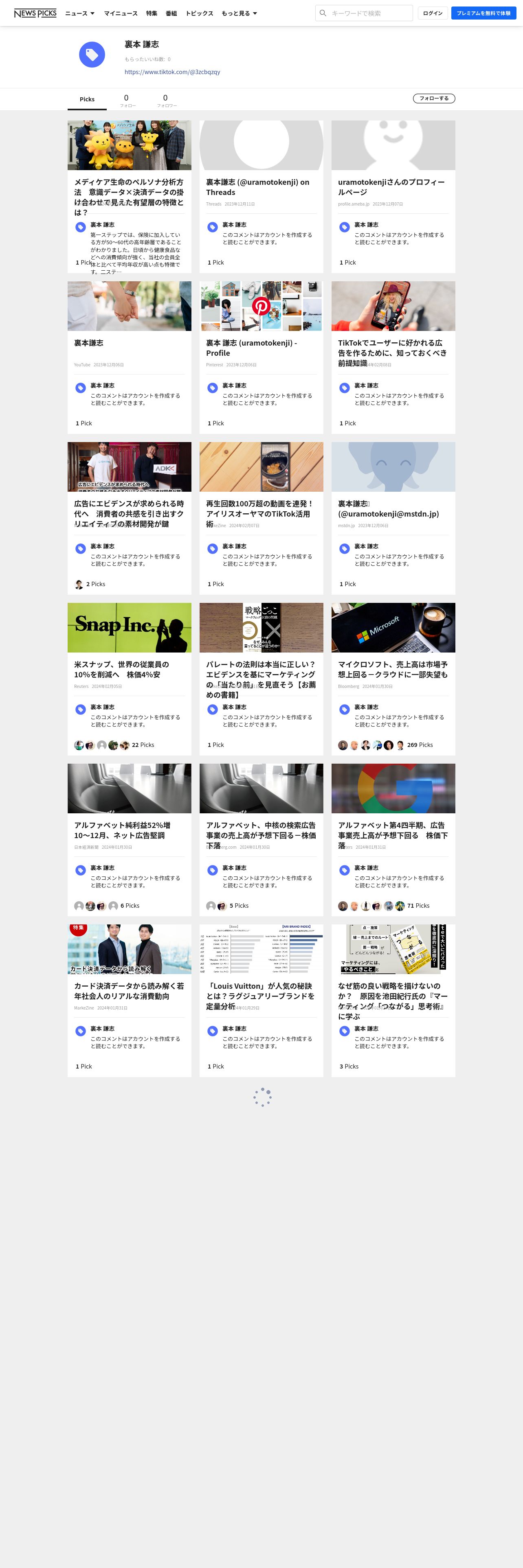This screenshot has height=1568, width=523.
Task: Click picker avatars beside 269 Picks
Action: [371, 745]
